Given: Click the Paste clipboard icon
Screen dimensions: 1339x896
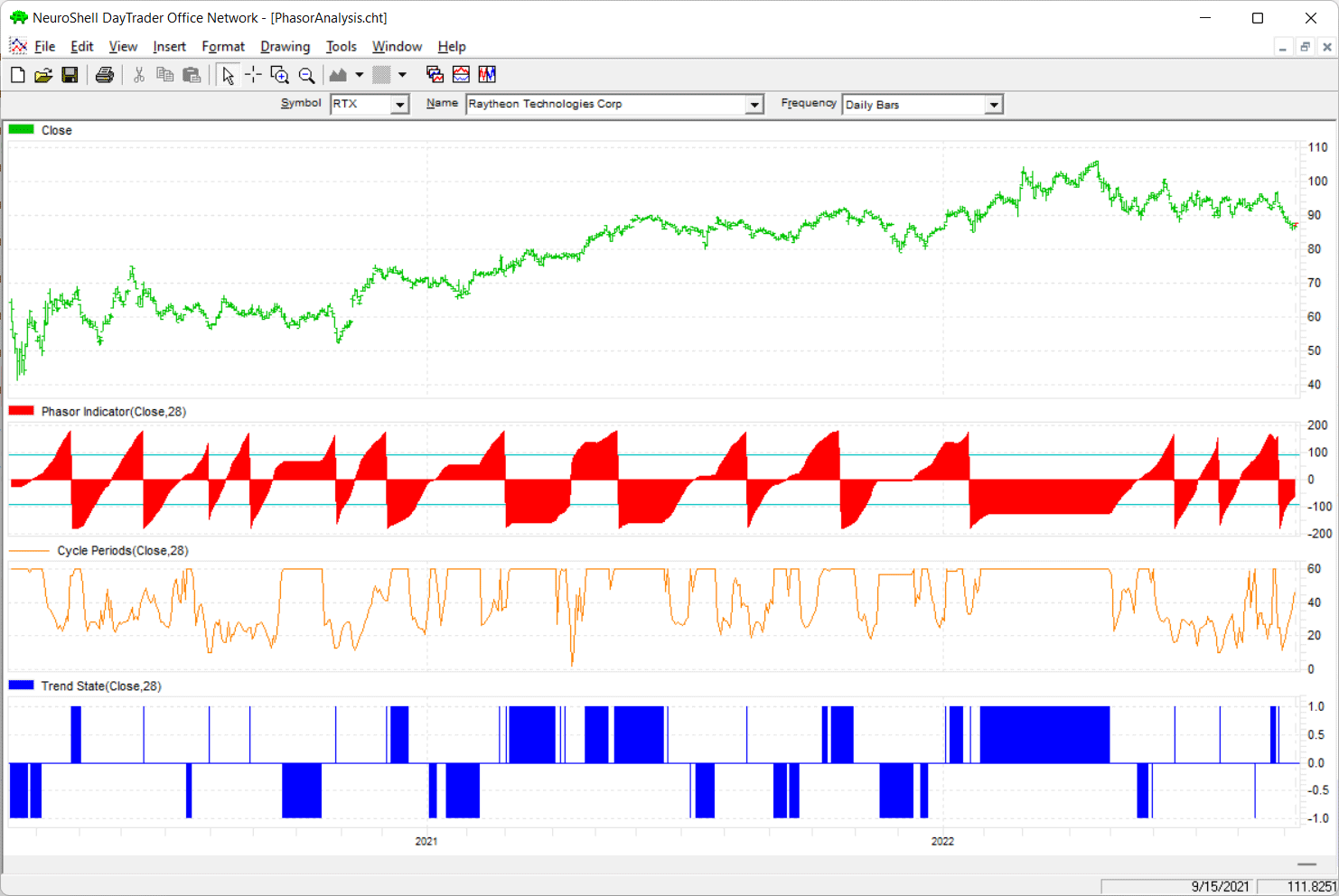Looking at the screenshot, I should [x=192, y=75].
